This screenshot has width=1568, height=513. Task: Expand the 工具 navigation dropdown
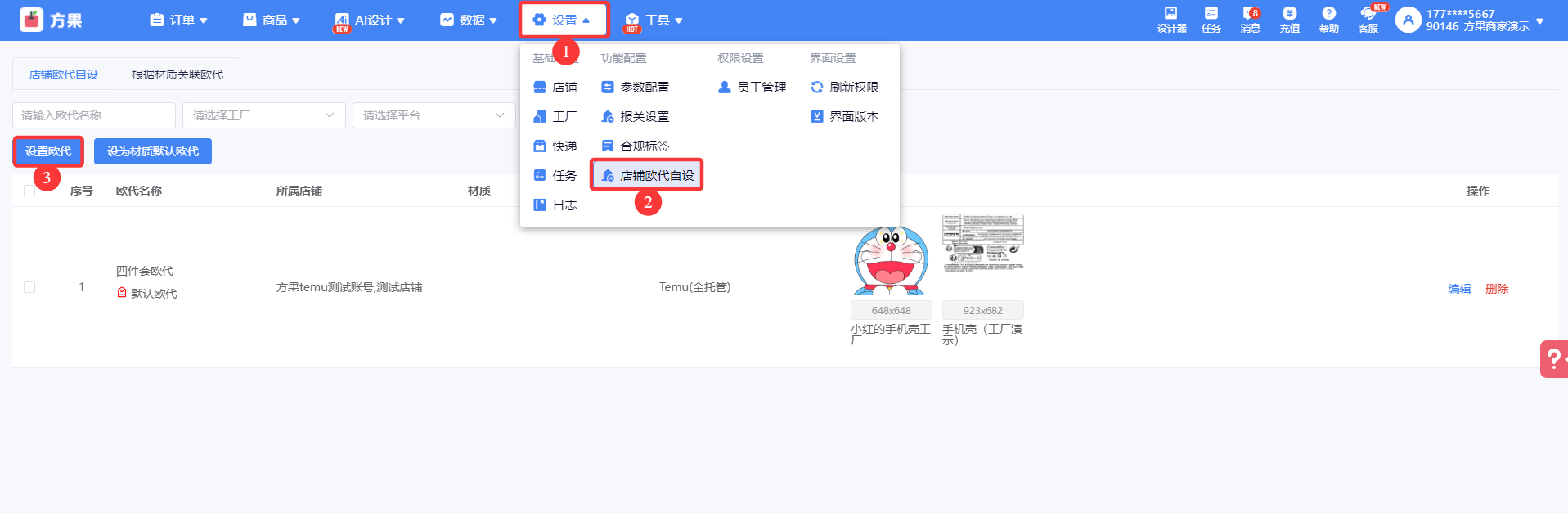tap(653, 20)
